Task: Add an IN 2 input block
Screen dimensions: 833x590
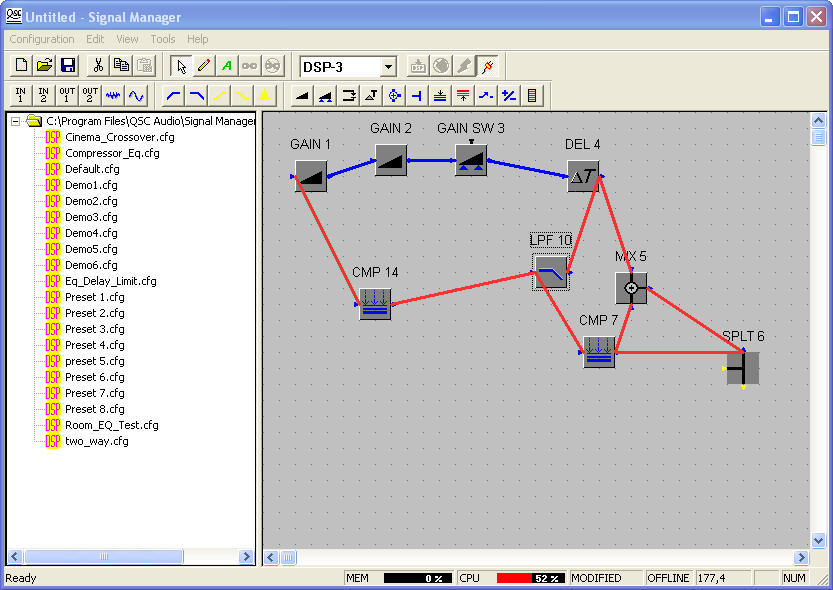Action: point(44,96)
